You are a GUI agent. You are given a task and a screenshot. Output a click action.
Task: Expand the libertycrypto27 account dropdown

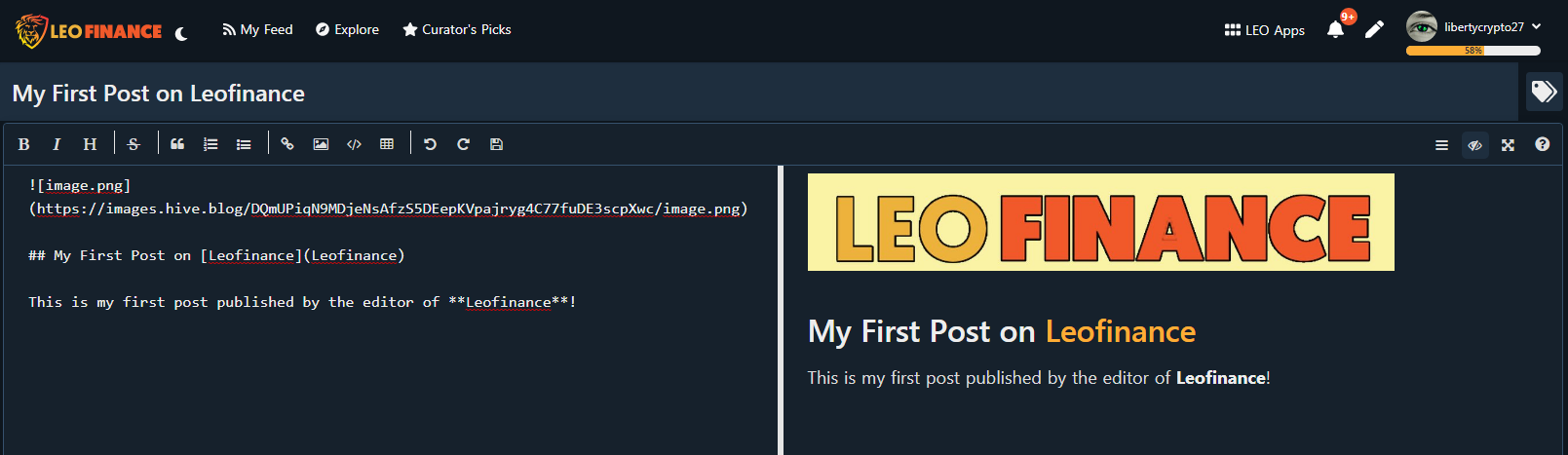tap(1537, 27)
